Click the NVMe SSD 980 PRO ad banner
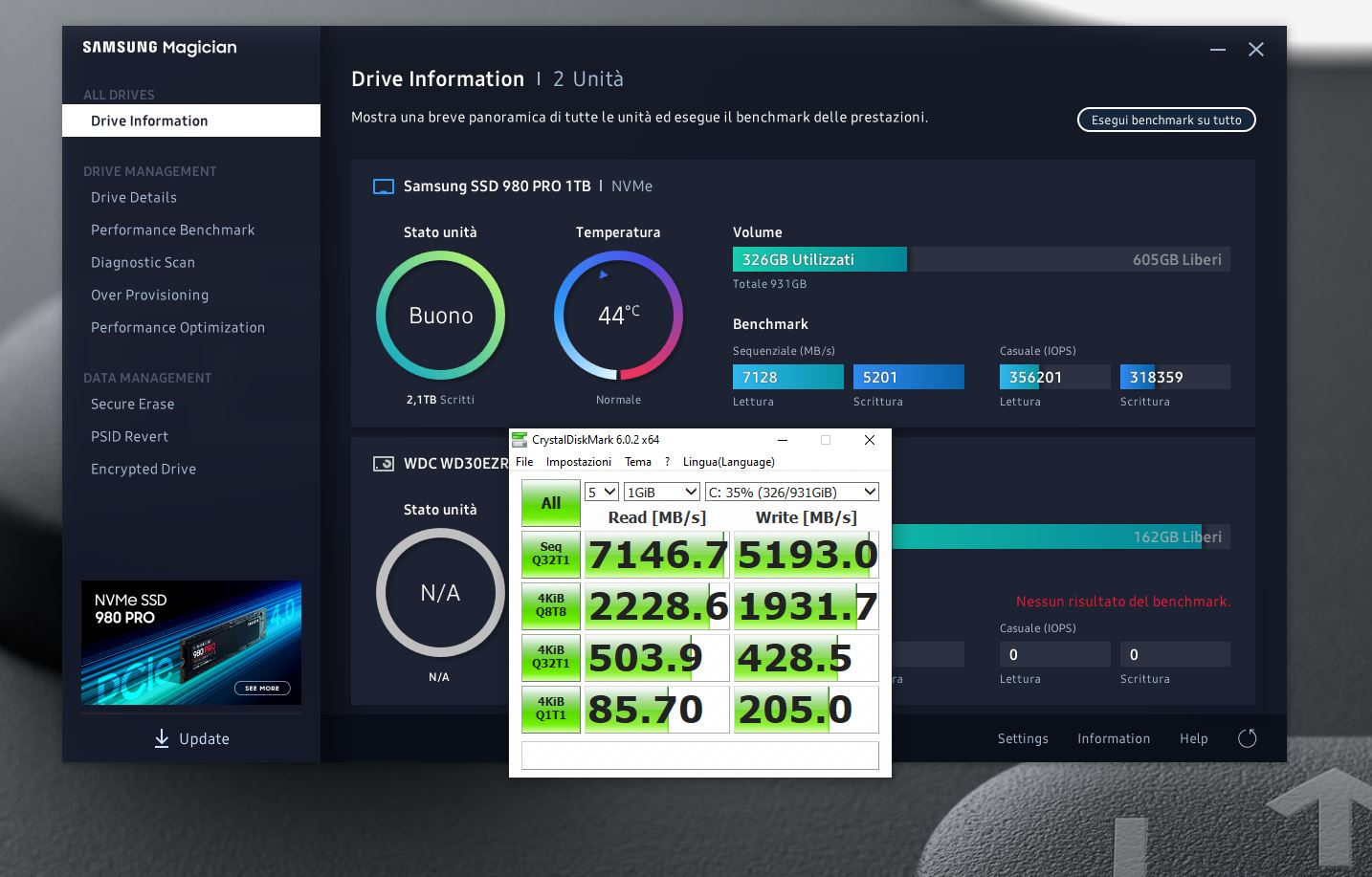 coord(191,643)
